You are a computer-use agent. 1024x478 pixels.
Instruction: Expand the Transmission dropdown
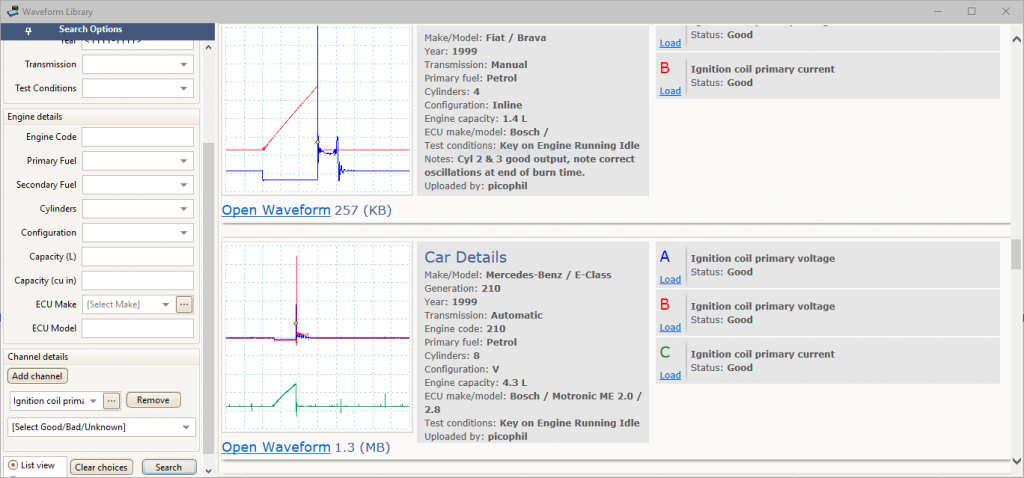coord(138,65)
